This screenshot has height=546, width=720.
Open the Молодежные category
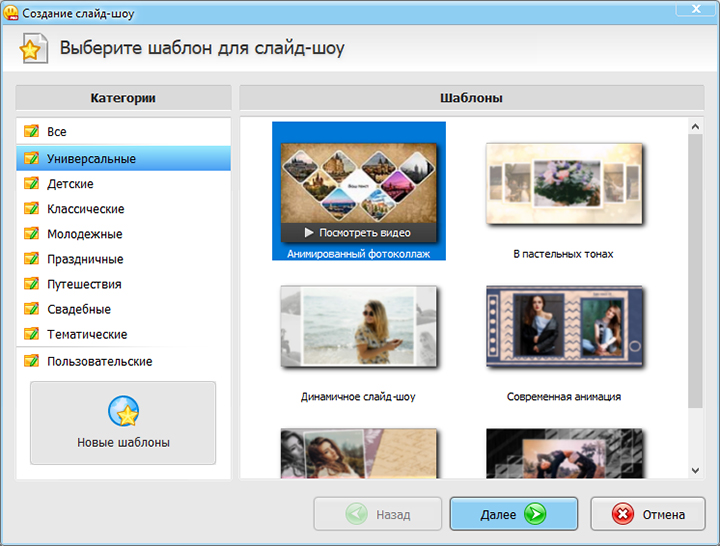point(124,234)
